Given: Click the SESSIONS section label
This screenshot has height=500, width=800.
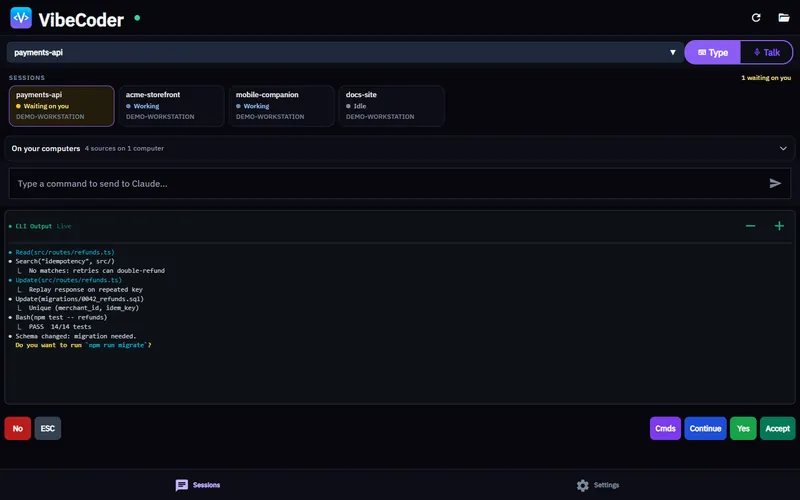Looking at the screenshot, I should point(27,78).
